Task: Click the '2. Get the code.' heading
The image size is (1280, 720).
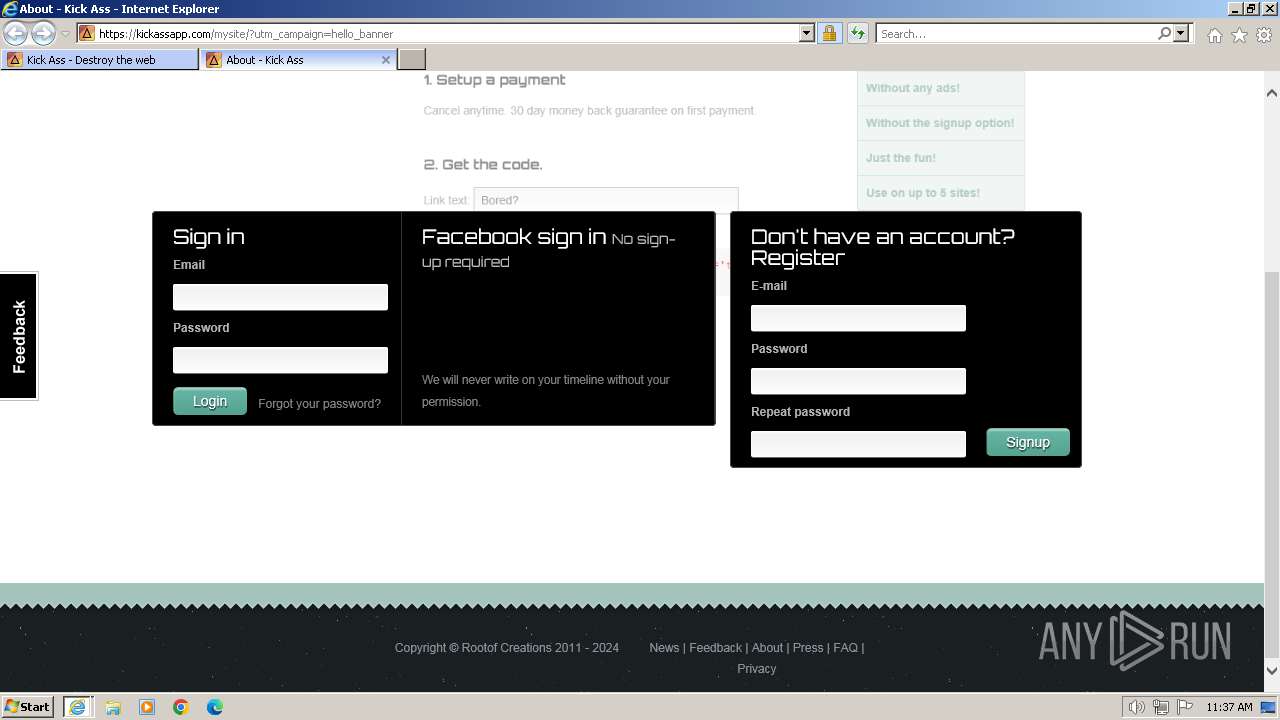Action: pos(483,165)
